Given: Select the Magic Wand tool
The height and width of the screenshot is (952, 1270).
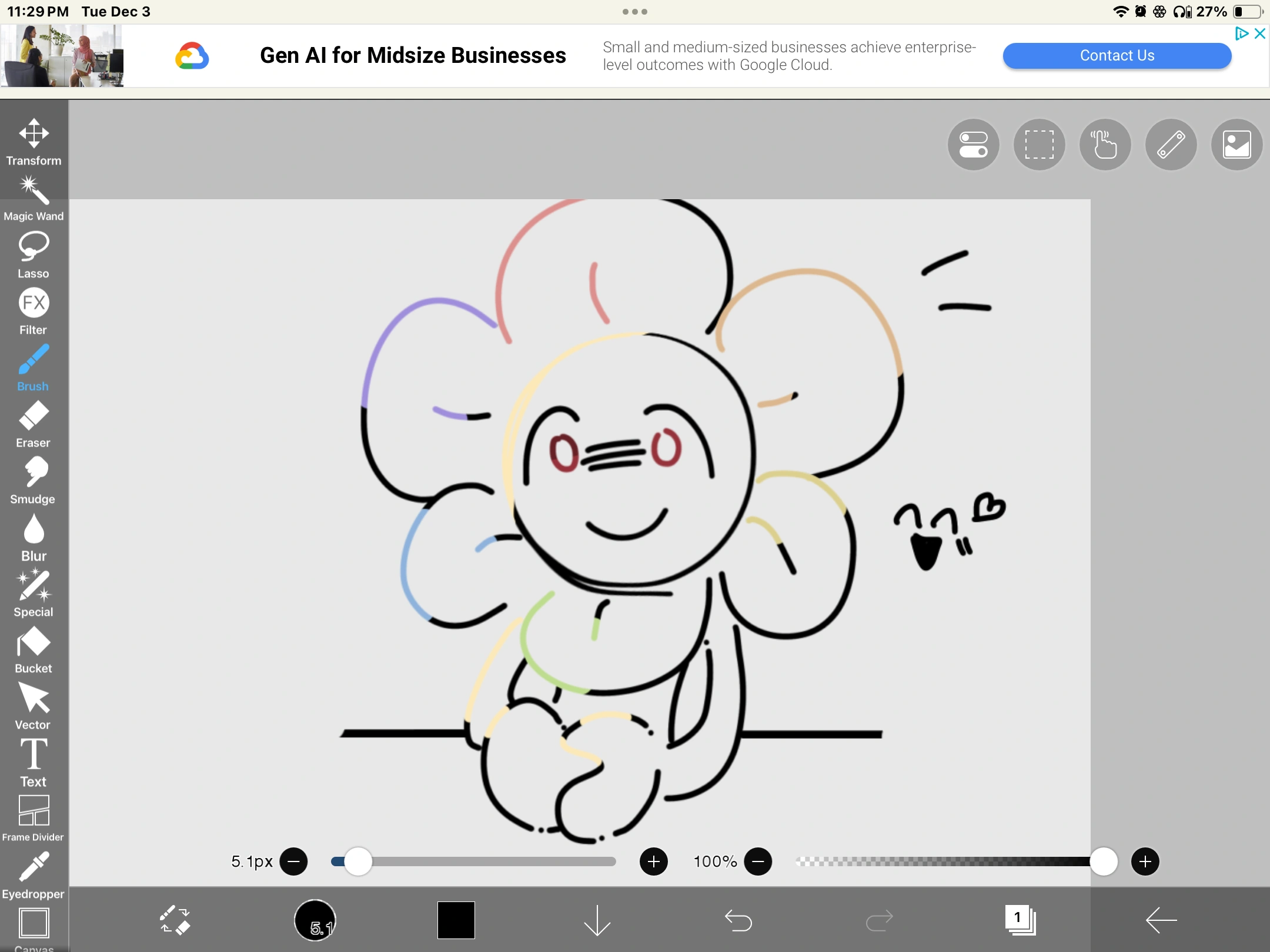Looking at the screenshot, I should point(34,198).
